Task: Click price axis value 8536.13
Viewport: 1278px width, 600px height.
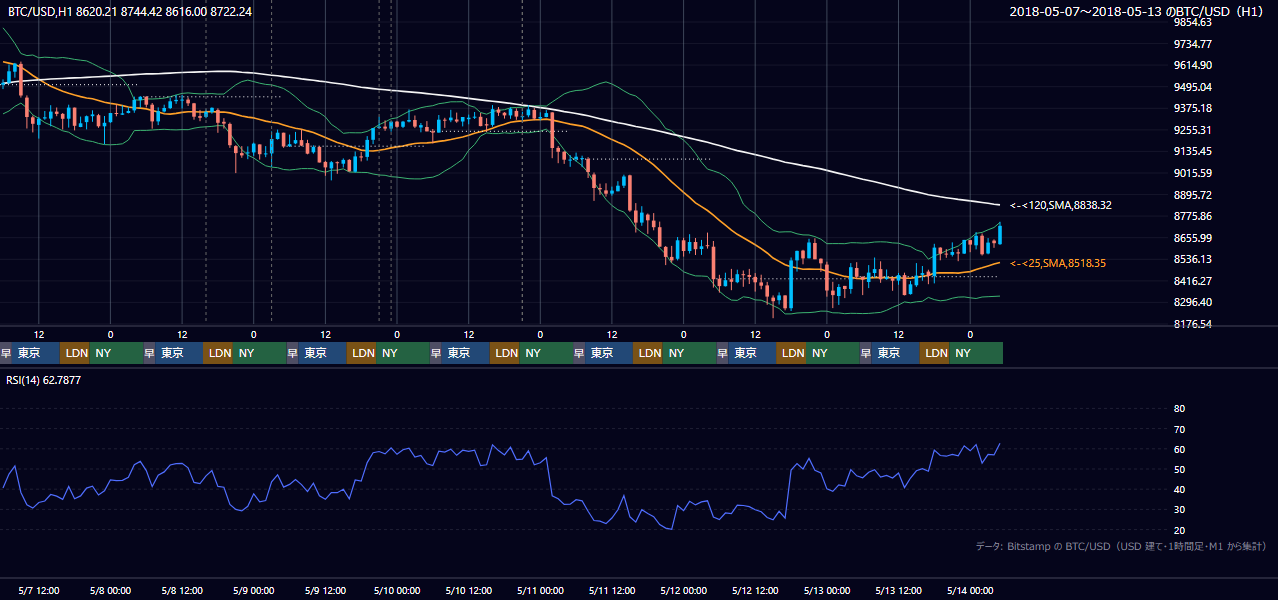Action: point(1192,259)
